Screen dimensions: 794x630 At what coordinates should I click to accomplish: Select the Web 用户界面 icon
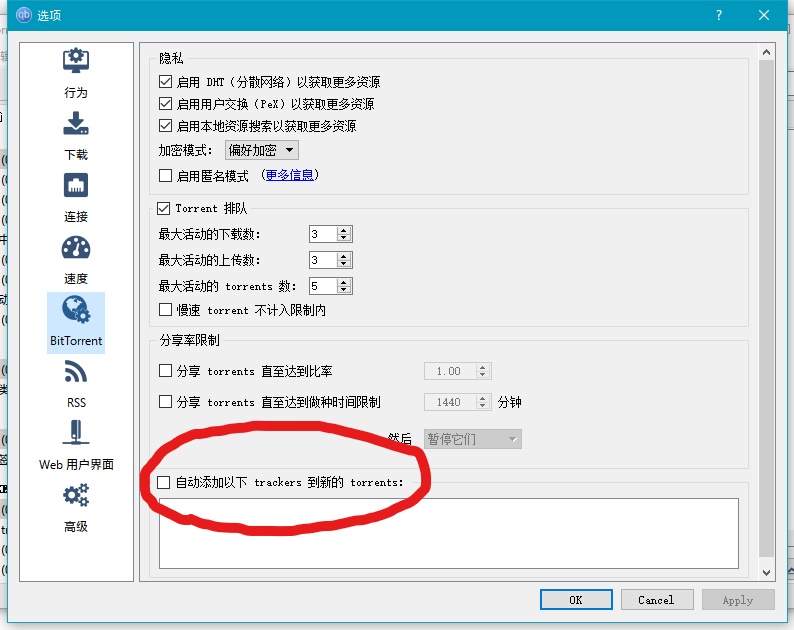point(76,434)
